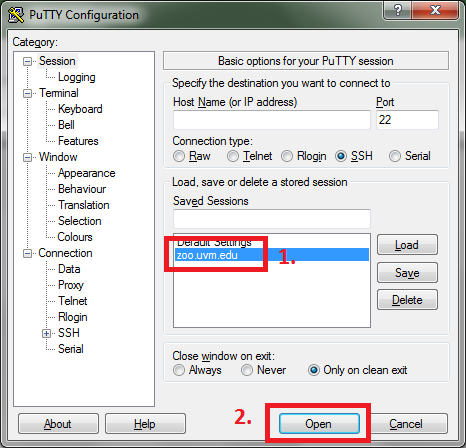Set close window on exit to Never
This screenshot has width=466, height=448.
coord(247,370)
